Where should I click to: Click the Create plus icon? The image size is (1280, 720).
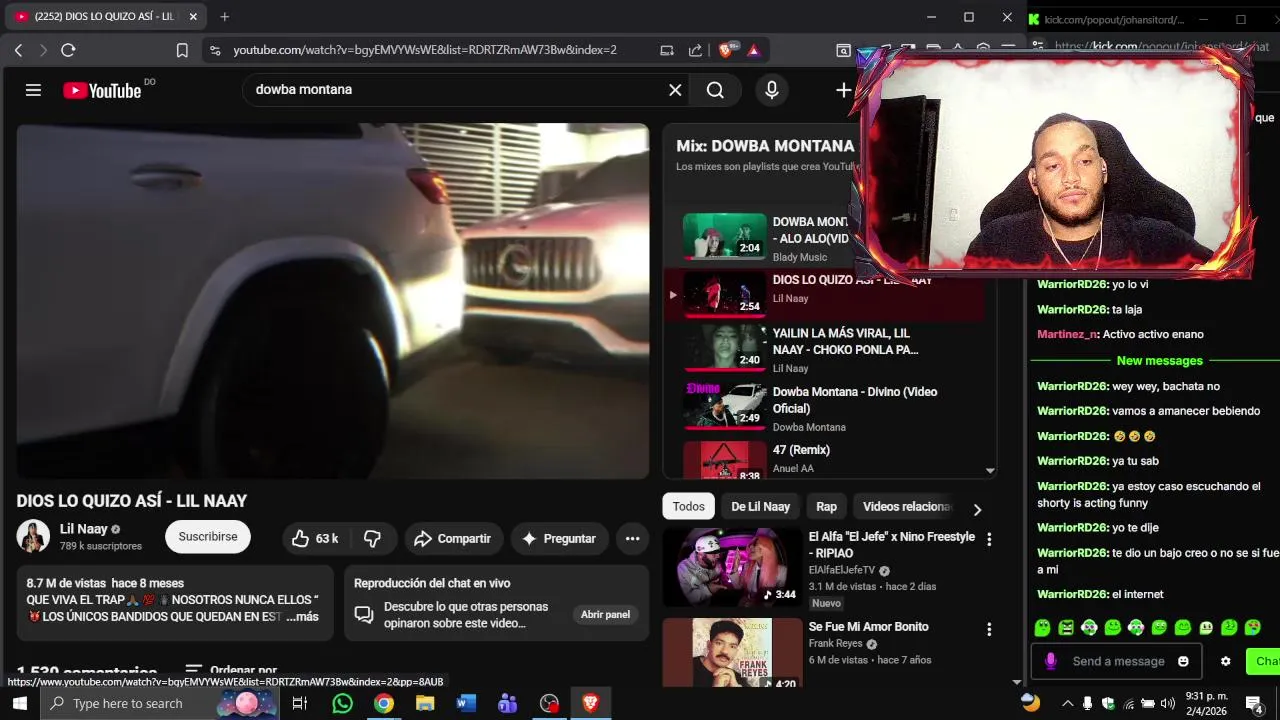click(843, 90)
